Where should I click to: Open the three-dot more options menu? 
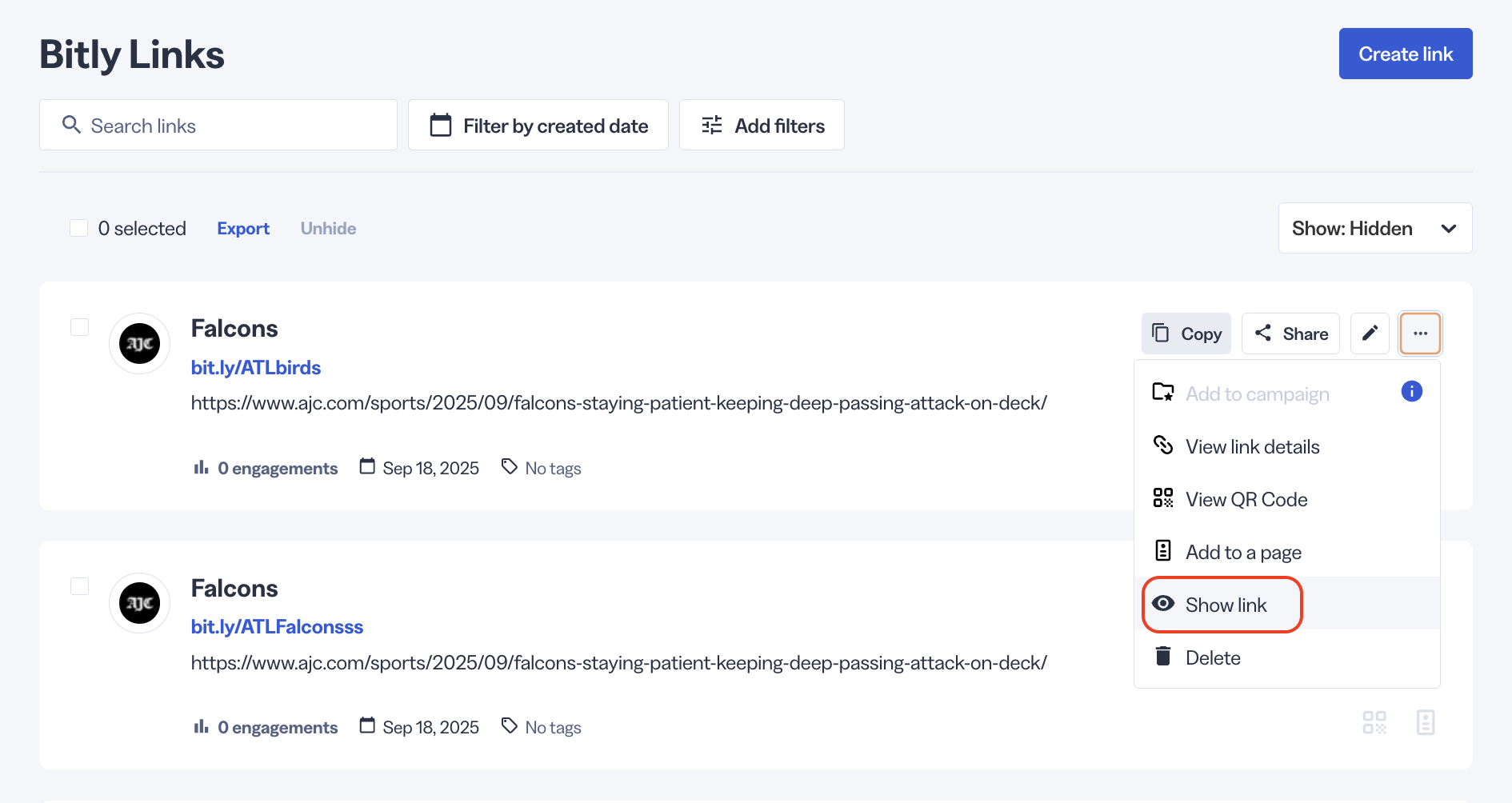point(1420,334)
